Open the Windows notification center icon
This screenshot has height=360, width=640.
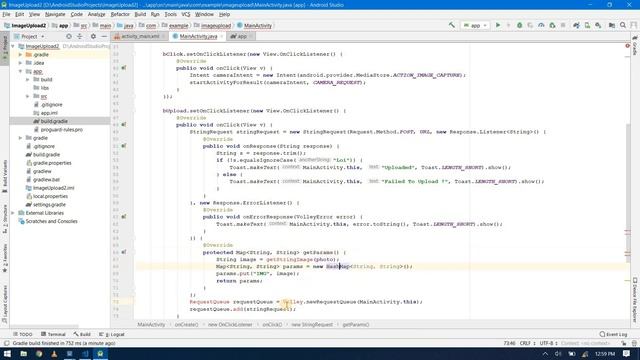tap(627, 353)
